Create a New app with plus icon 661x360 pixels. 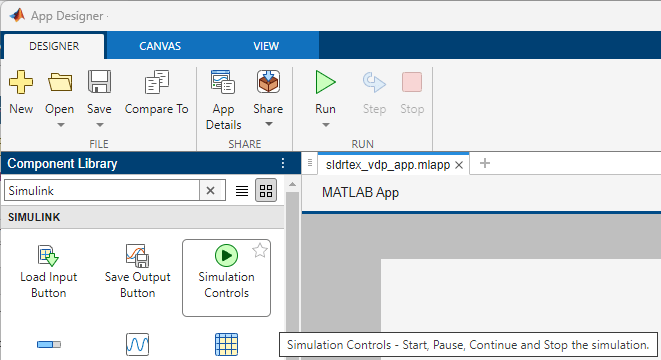(21, 92)
